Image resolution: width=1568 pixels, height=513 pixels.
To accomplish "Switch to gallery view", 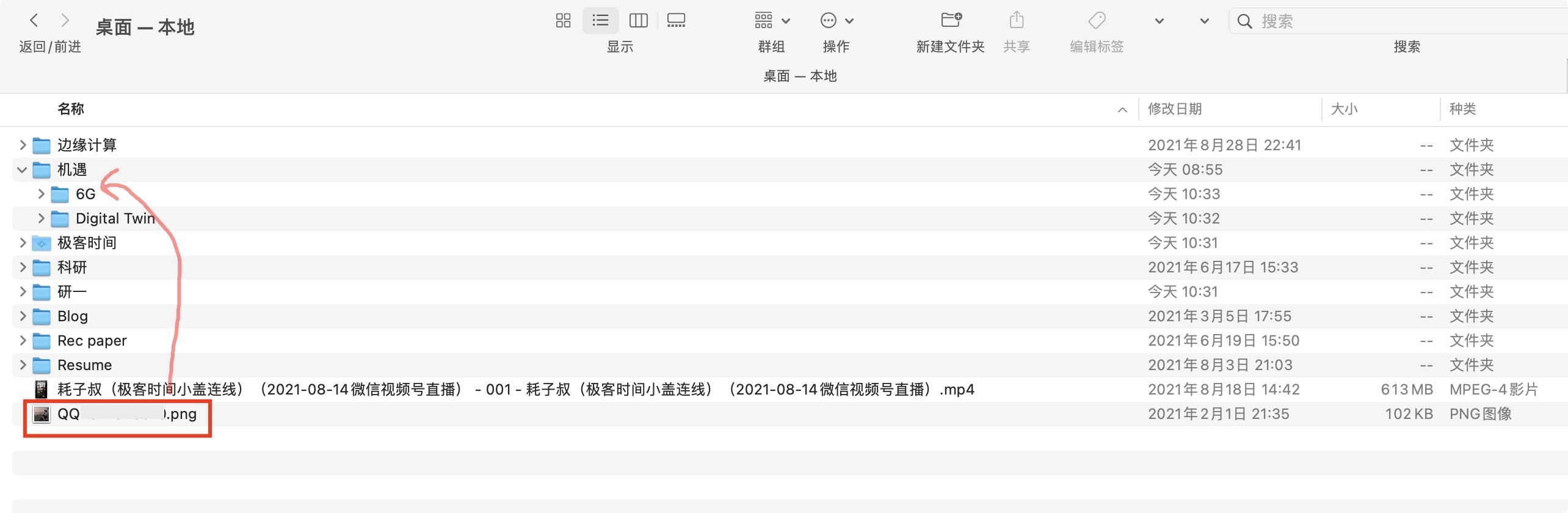I will pos(676,21).
